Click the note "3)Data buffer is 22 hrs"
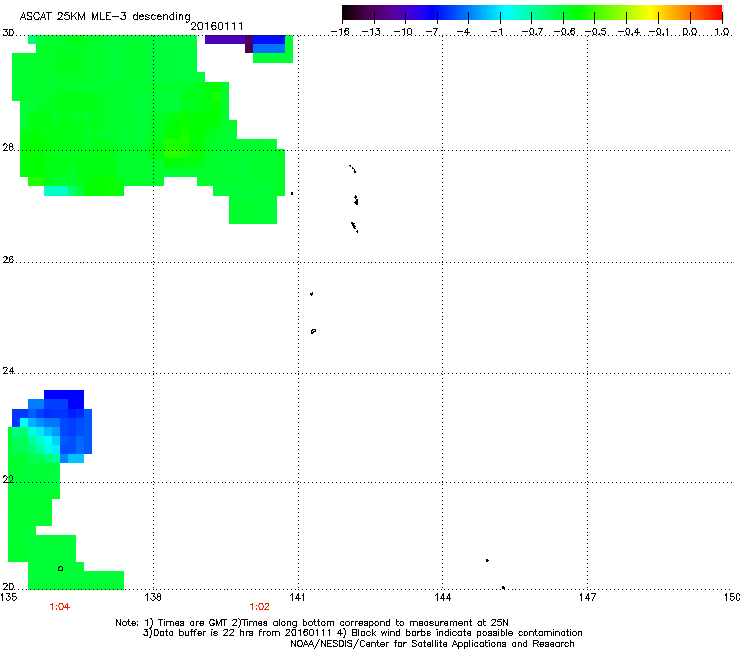Screen dimensions: 740x650 199,633
